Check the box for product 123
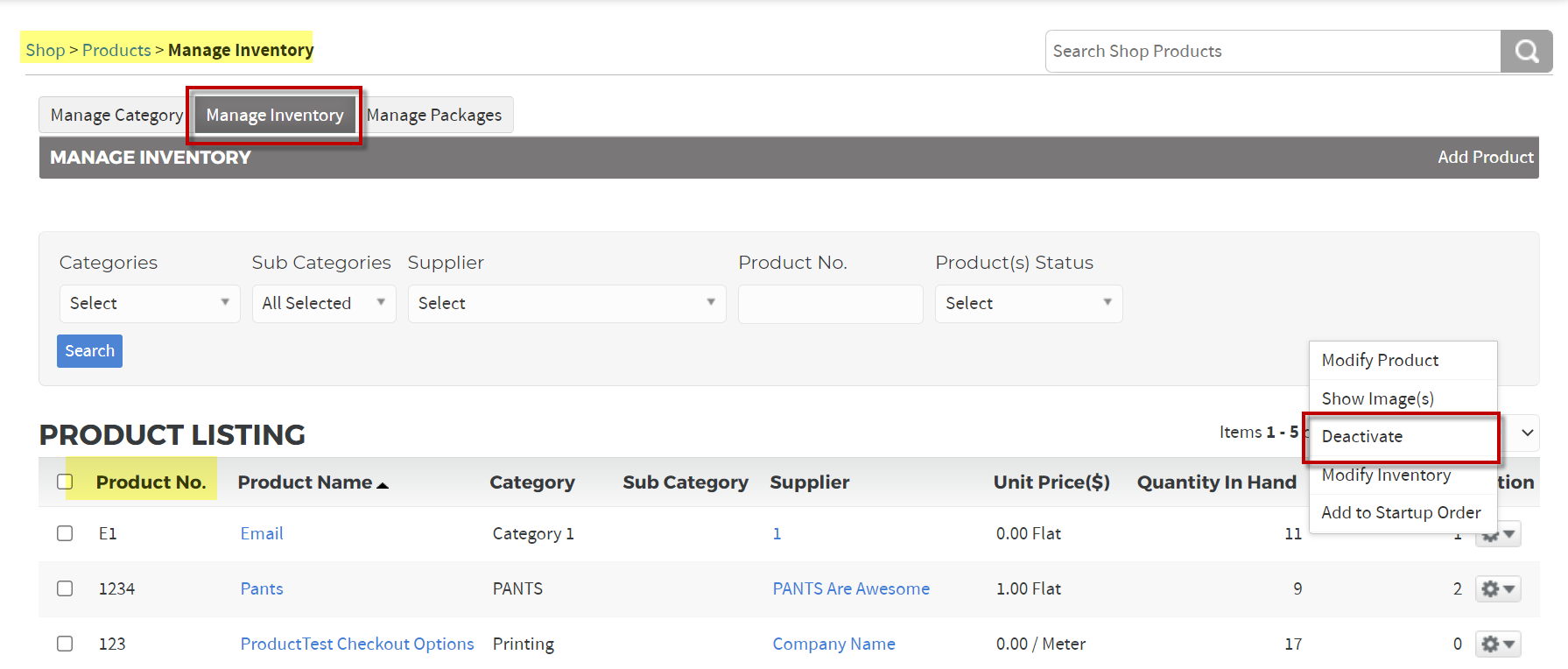Viewport: 1568px width, 669px height. [65, 644]
